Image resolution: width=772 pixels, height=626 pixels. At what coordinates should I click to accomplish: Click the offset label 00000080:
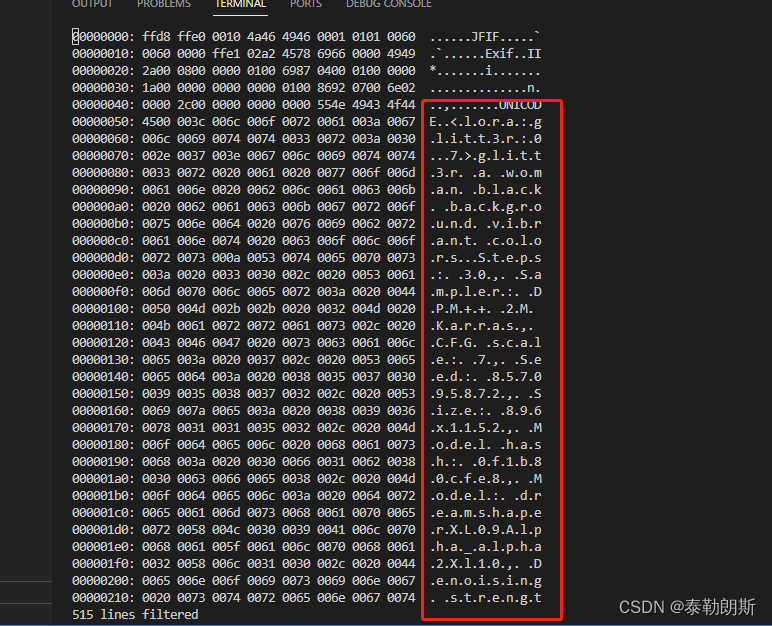tap(103, 172)
